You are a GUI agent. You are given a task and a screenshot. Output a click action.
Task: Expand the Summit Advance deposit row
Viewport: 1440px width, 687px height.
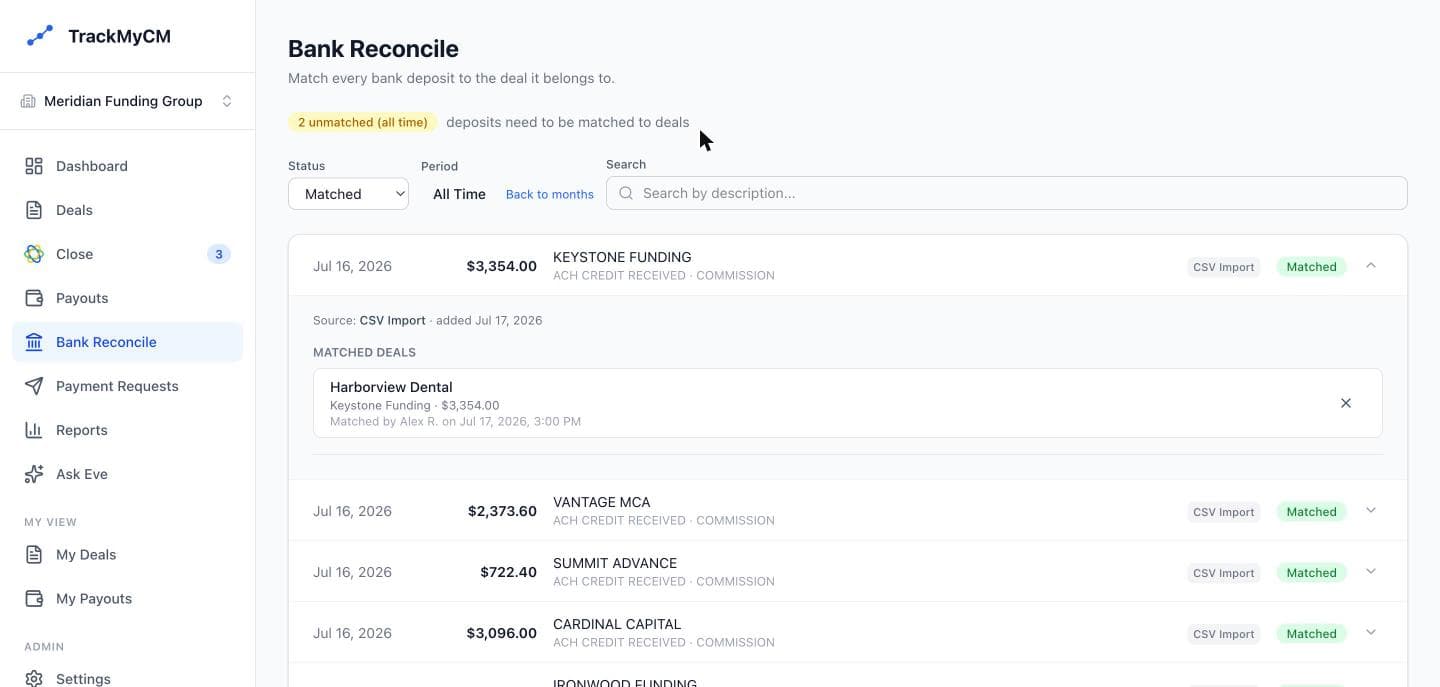pos(1371,572)
